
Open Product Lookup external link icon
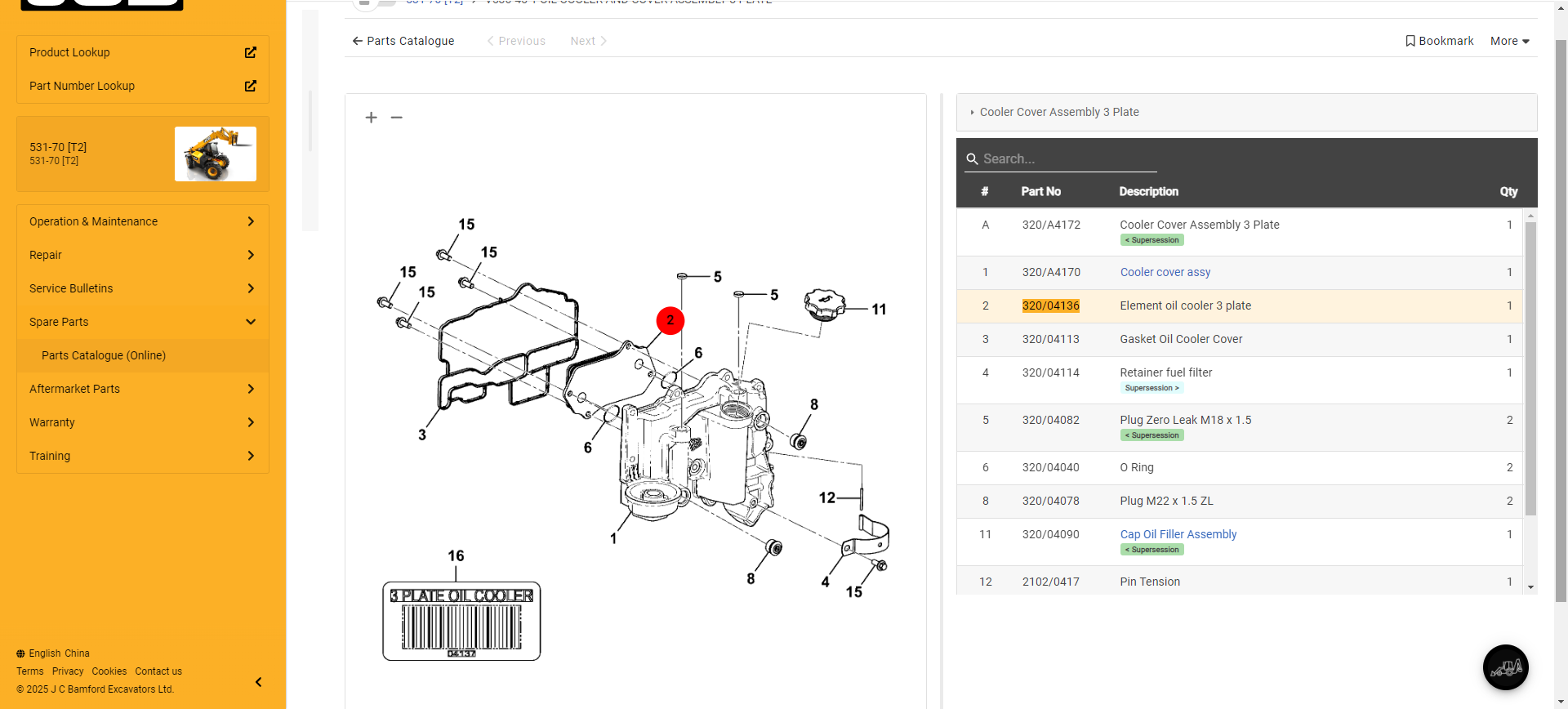tap(251, 52)
